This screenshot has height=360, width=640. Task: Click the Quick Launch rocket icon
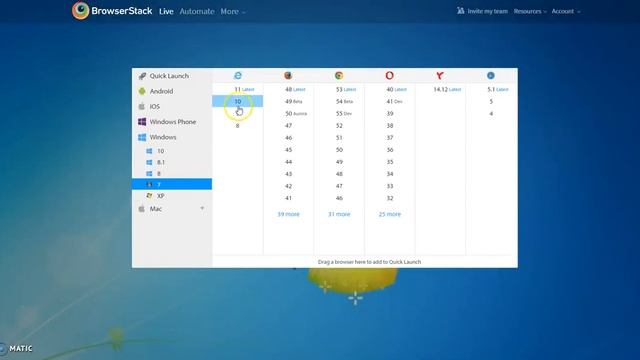(x=142, y=76)
